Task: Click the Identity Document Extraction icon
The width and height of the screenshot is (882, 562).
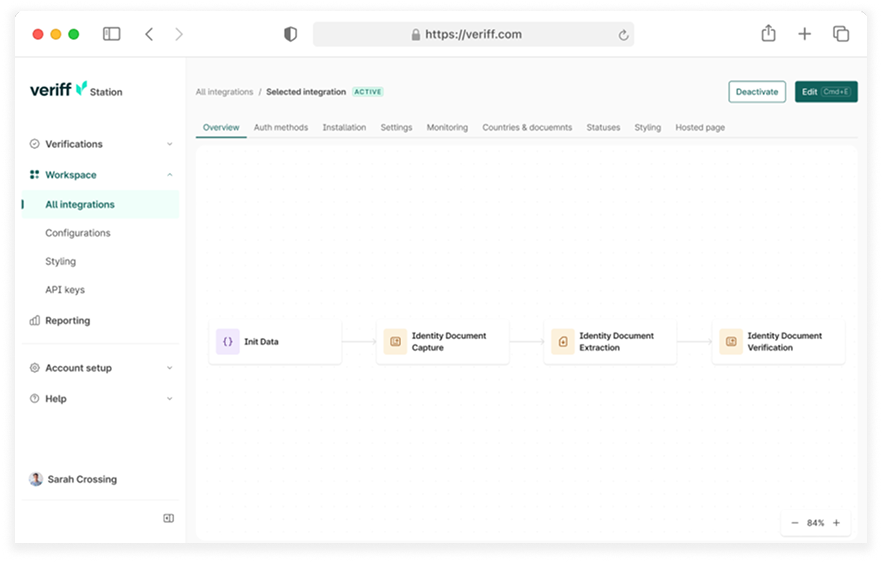Action: pyautogui.click(x=563, y=341)
